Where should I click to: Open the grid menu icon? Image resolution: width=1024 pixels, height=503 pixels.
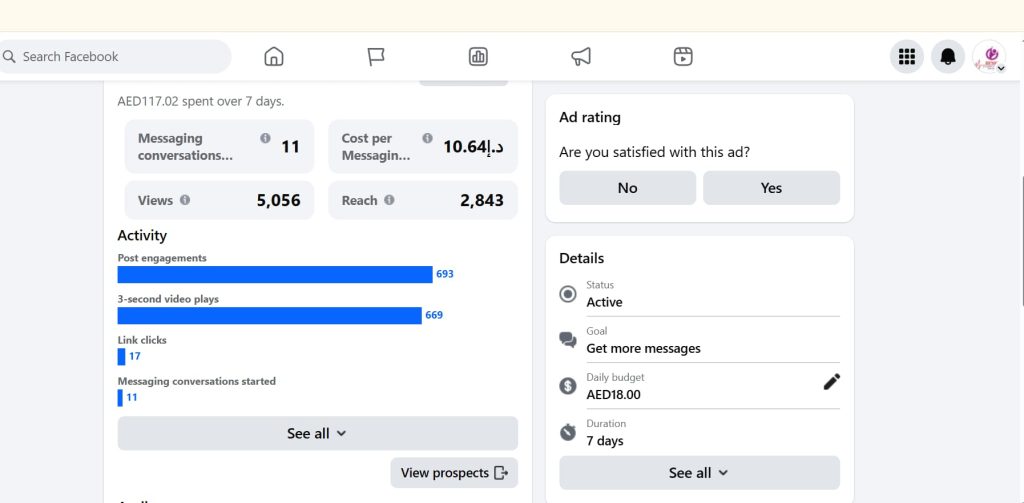(x=907, y=57)
